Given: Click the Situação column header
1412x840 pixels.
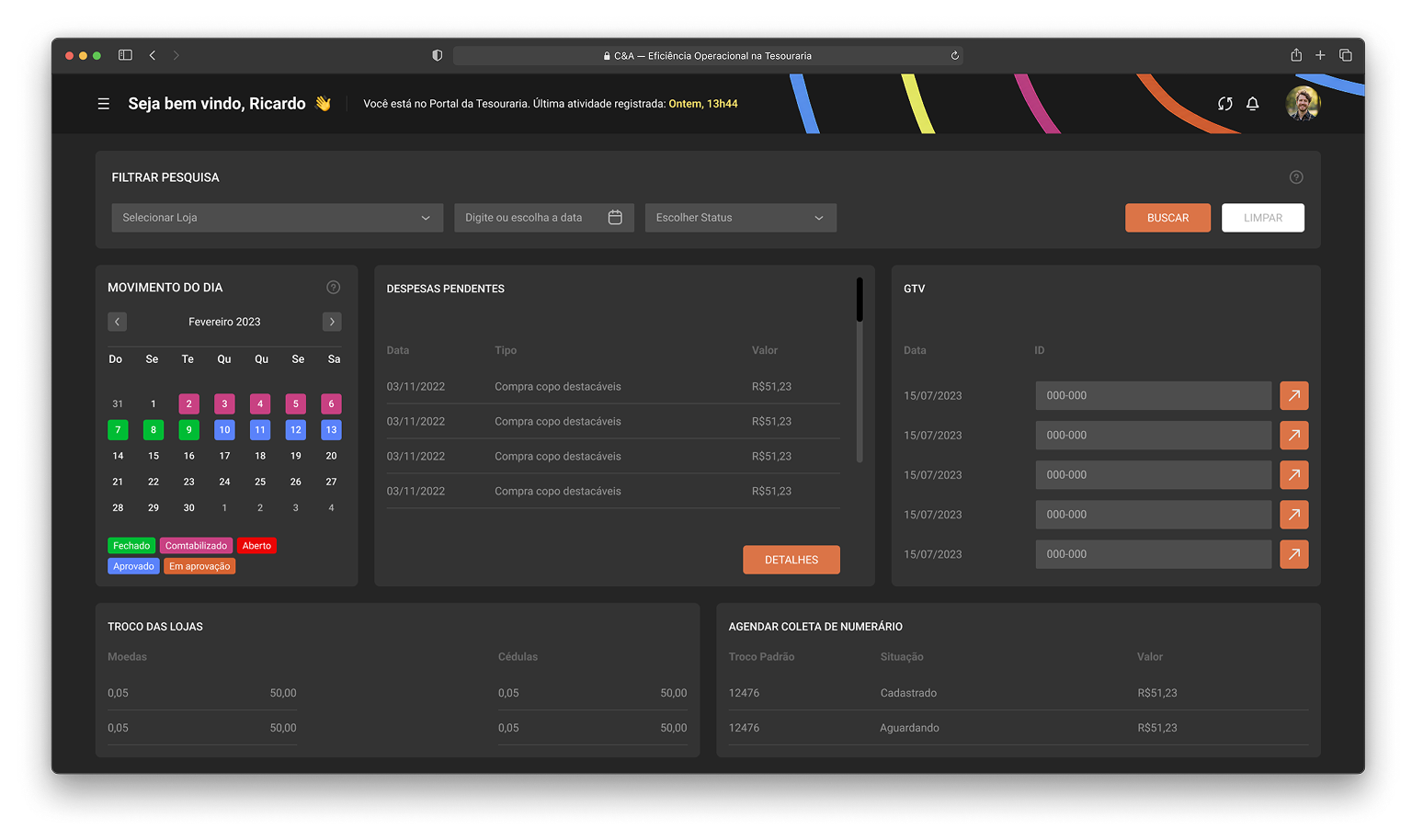Looking at the screenshot, I should point(902,657).
